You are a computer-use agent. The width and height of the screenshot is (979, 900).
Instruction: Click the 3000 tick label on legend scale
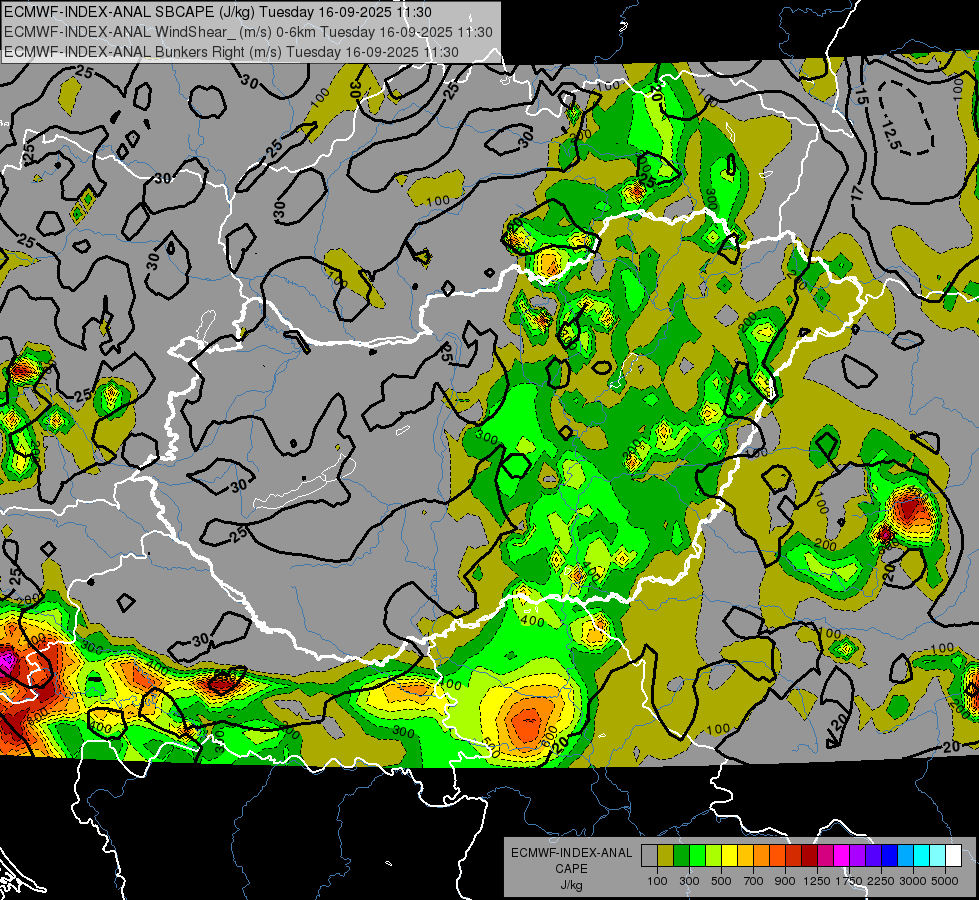coord(913,881)
